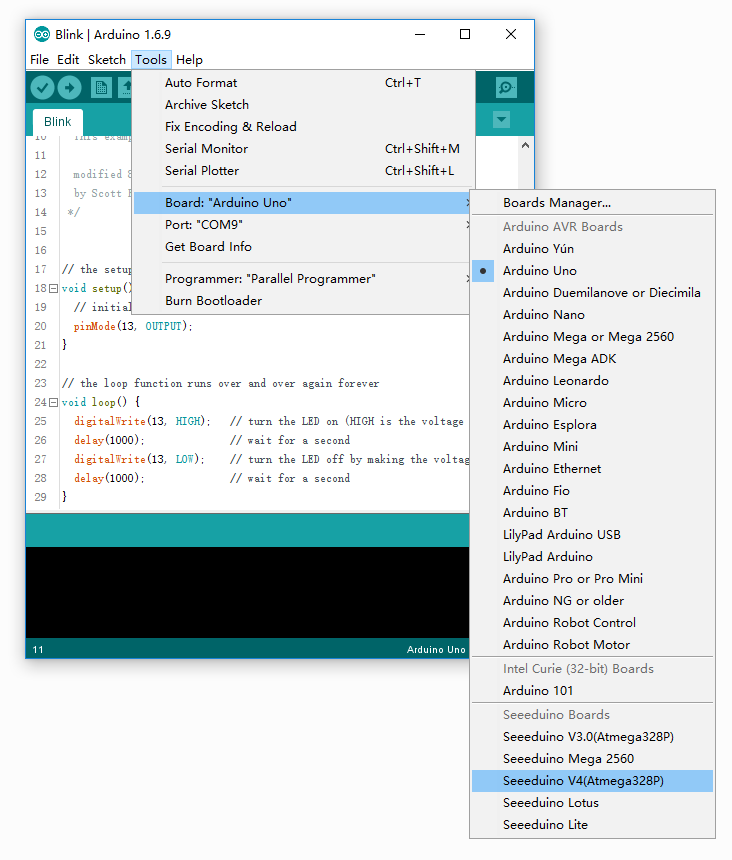Select Arduino Nano board

pos(592,315)
